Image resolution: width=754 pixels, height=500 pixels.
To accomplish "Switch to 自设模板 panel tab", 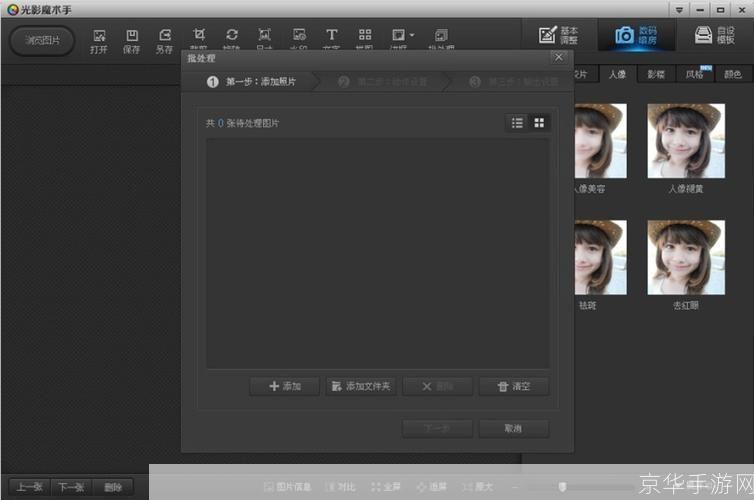I will tap(715, 35).
